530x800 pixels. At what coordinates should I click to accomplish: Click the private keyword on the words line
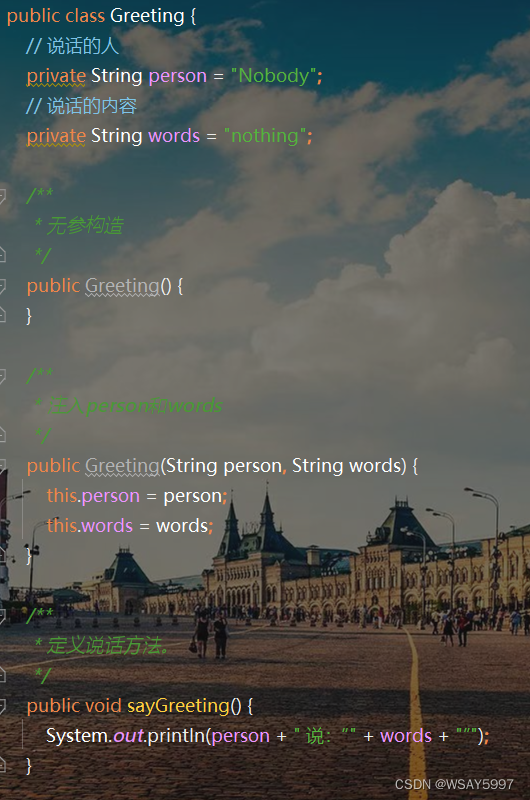tap(56, 136)
